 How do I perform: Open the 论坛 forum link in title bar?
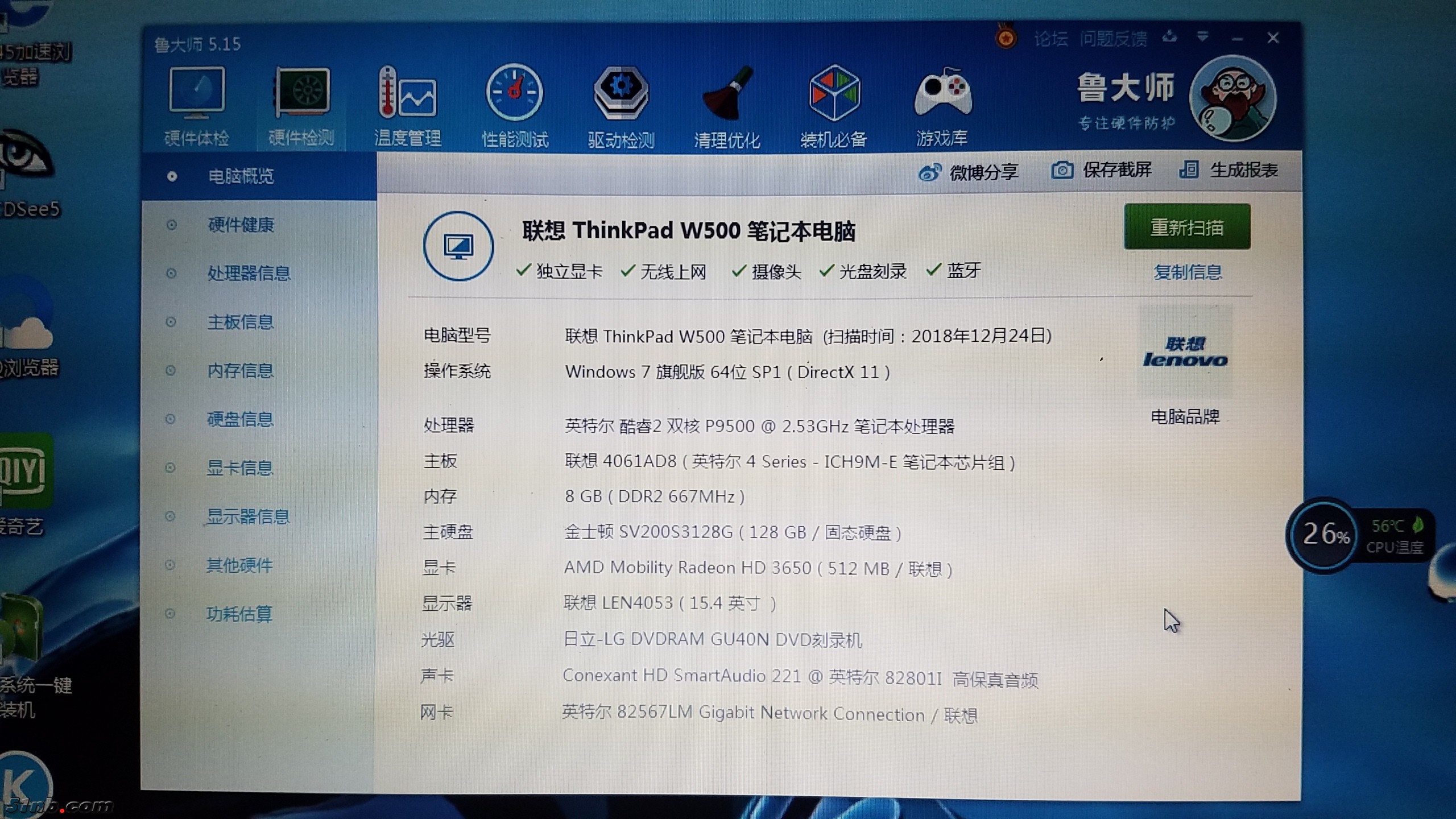coord(1050,39)
